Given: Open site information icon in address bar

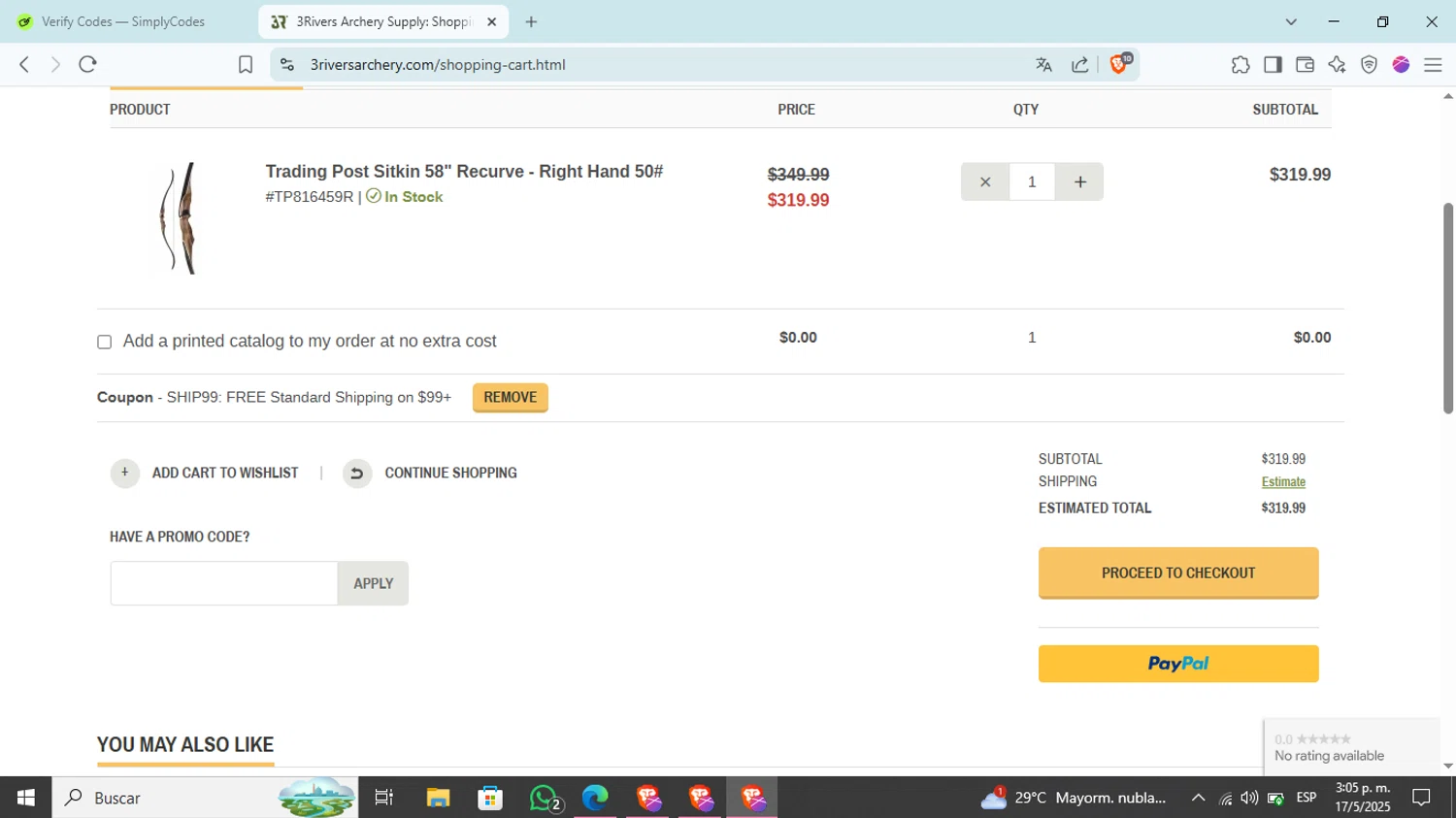Looking at the screenshot, I should pos(287,65).
